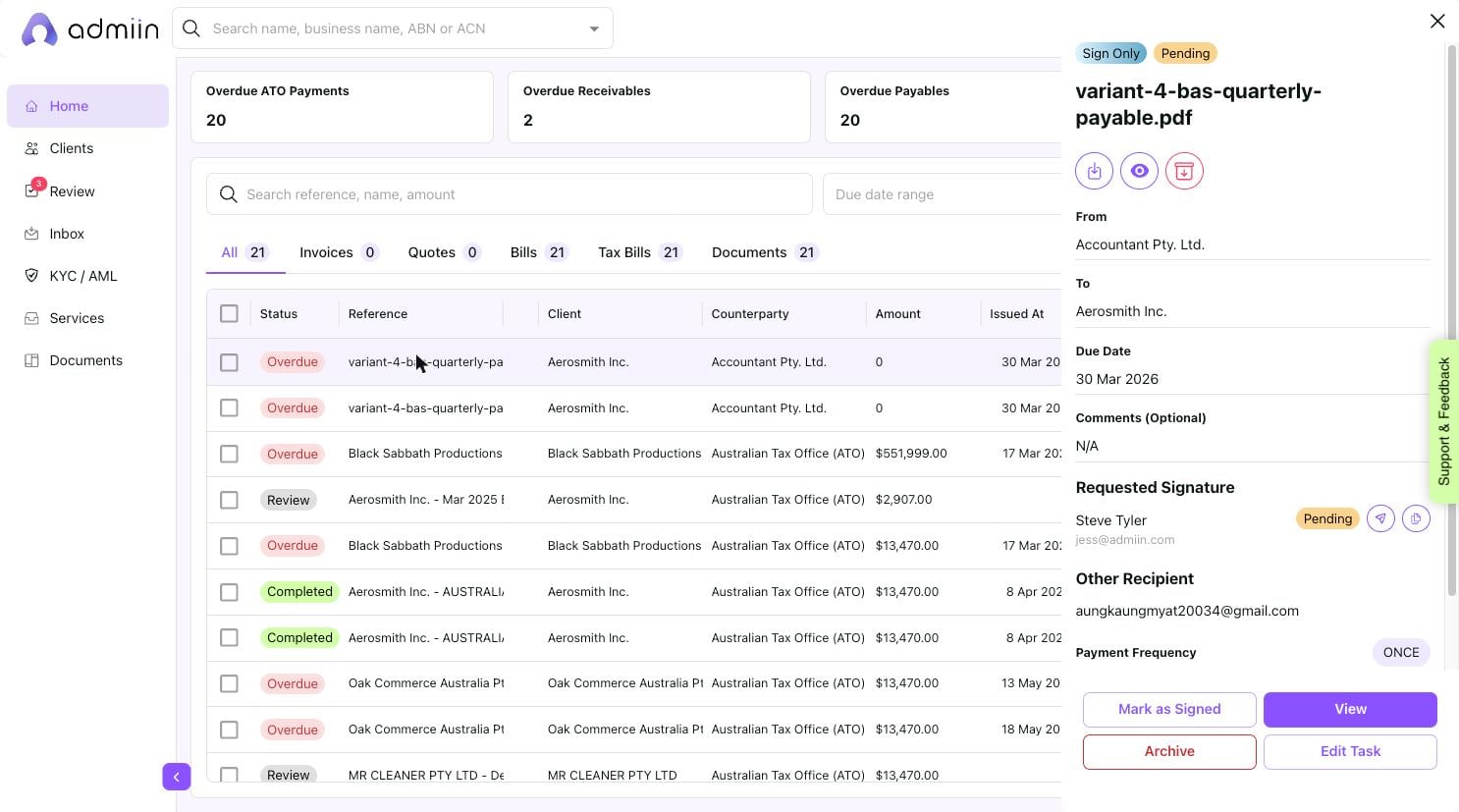
Task: Check the first Overdue variant-4-bas row
Action: pyautogui.click(x=229, y=362)
